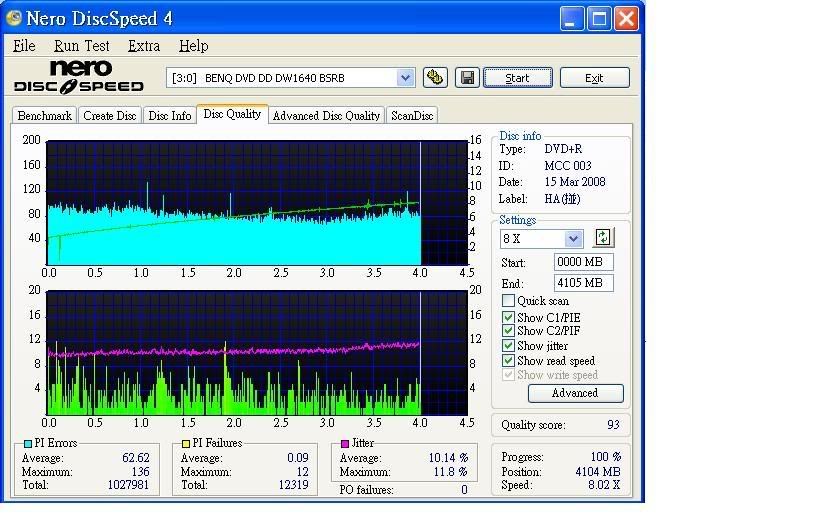Click the yellow PI Failures color swatch

point(186,444)
